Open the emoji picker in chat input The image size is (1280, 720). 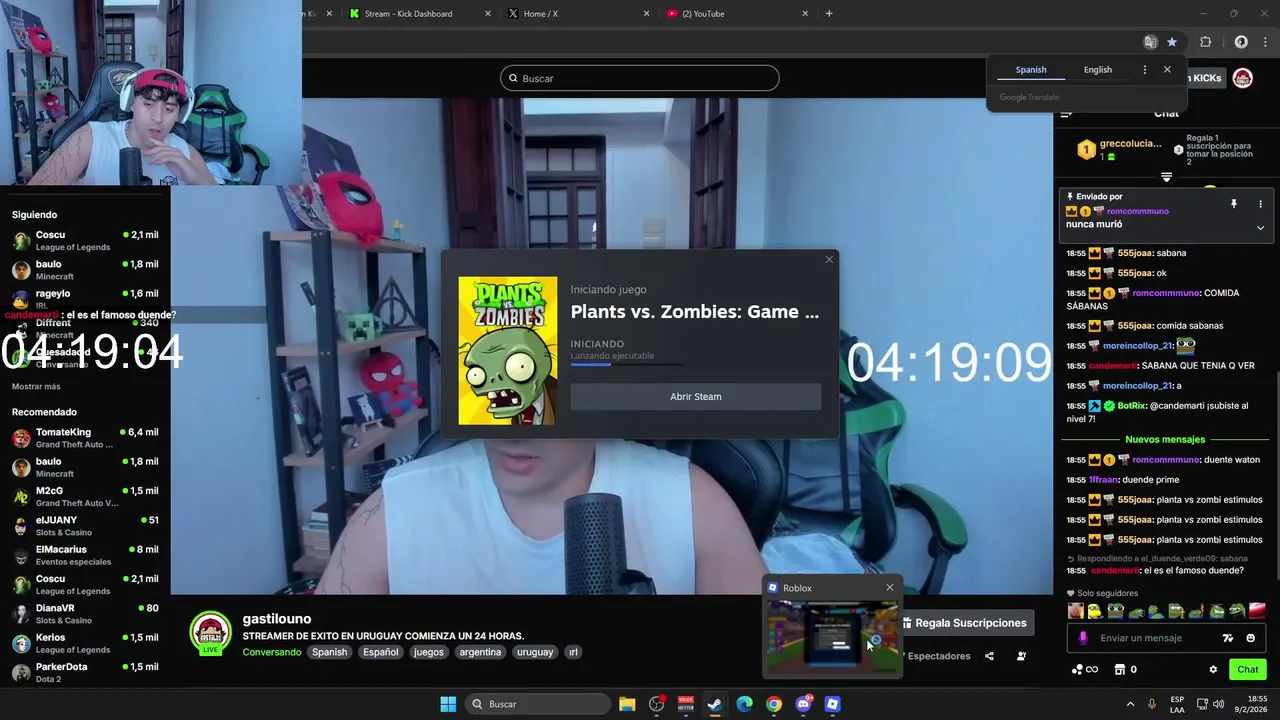pyautogui.click(x=1250, y=638)
